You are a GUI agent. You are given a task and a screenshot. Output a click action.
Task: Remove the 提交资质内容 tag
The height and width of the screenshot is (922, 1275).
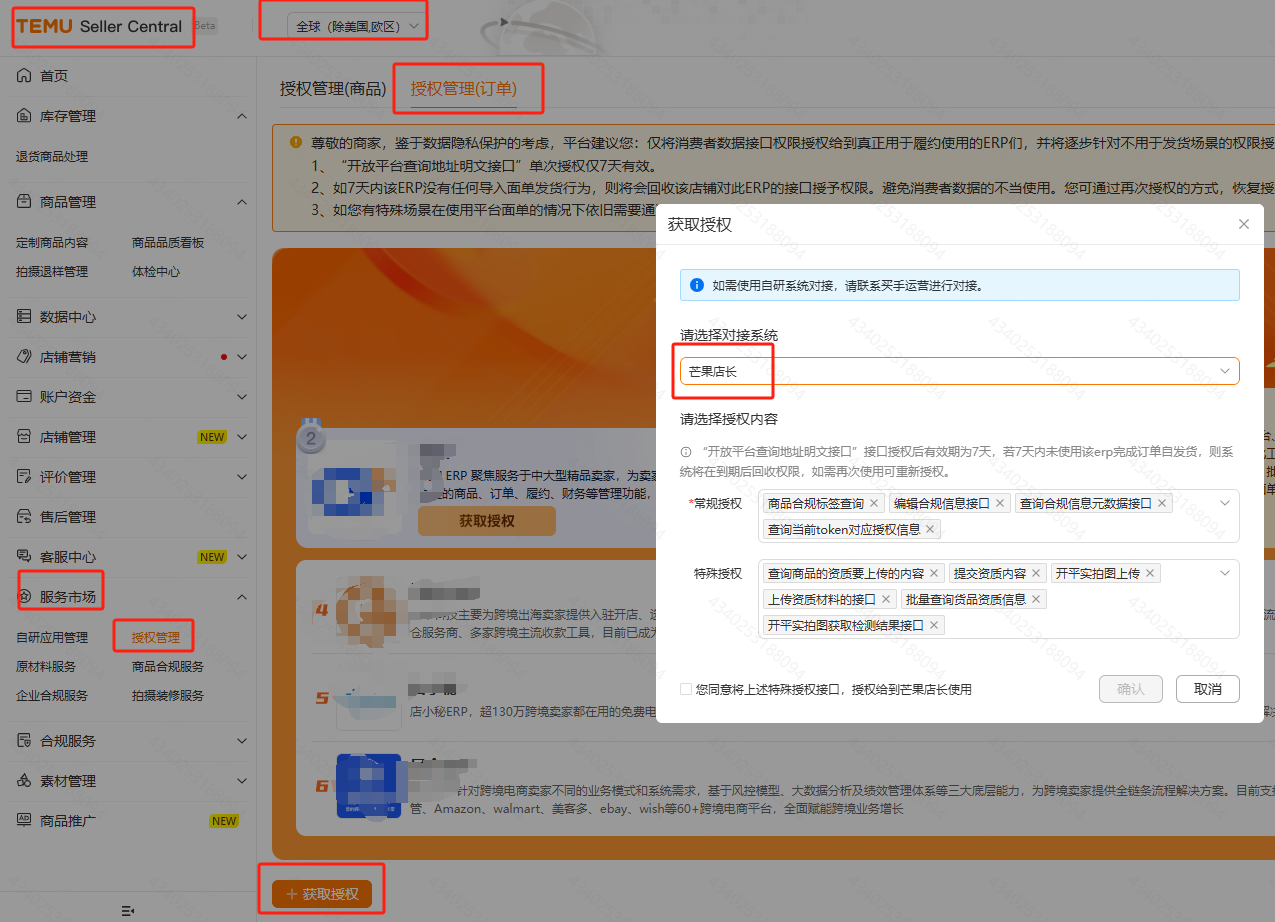(x=1036, y=573)
